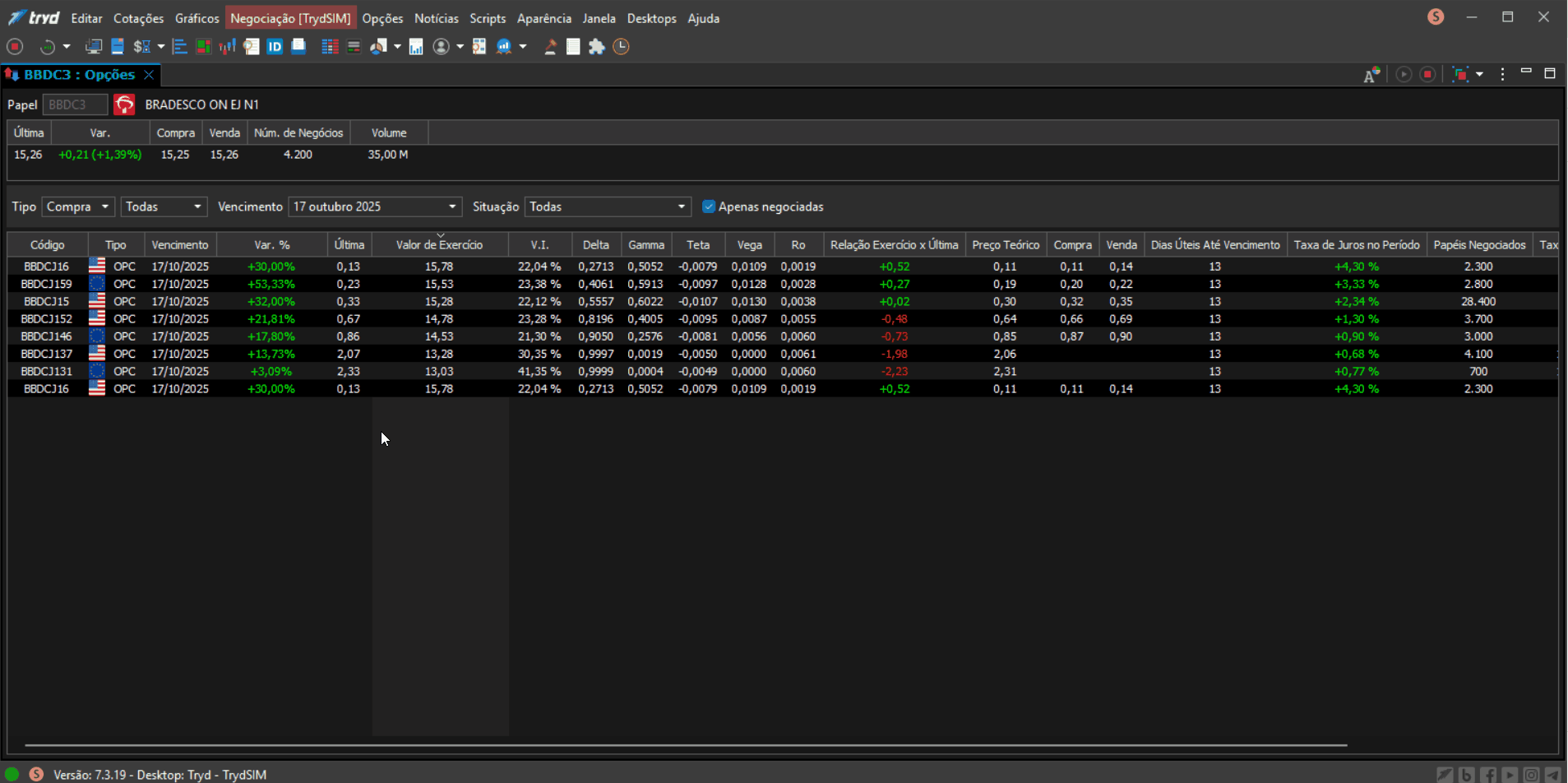
Task: Open the Situação Todas dropdown
Action: tap(608, 206)
